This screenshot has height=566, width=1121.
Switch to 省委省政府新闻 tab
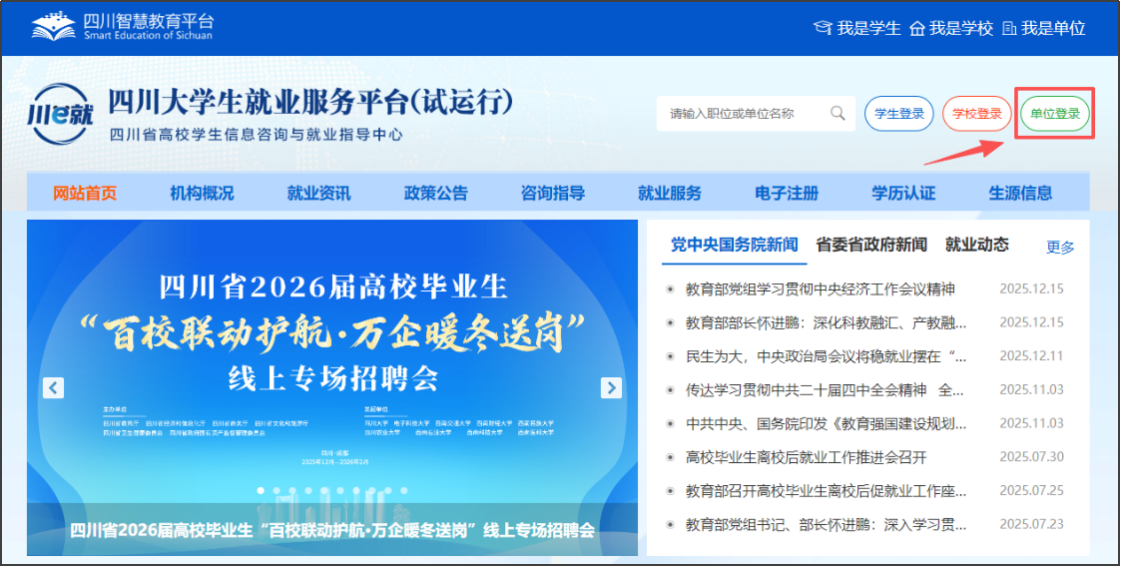click(871, 244)
